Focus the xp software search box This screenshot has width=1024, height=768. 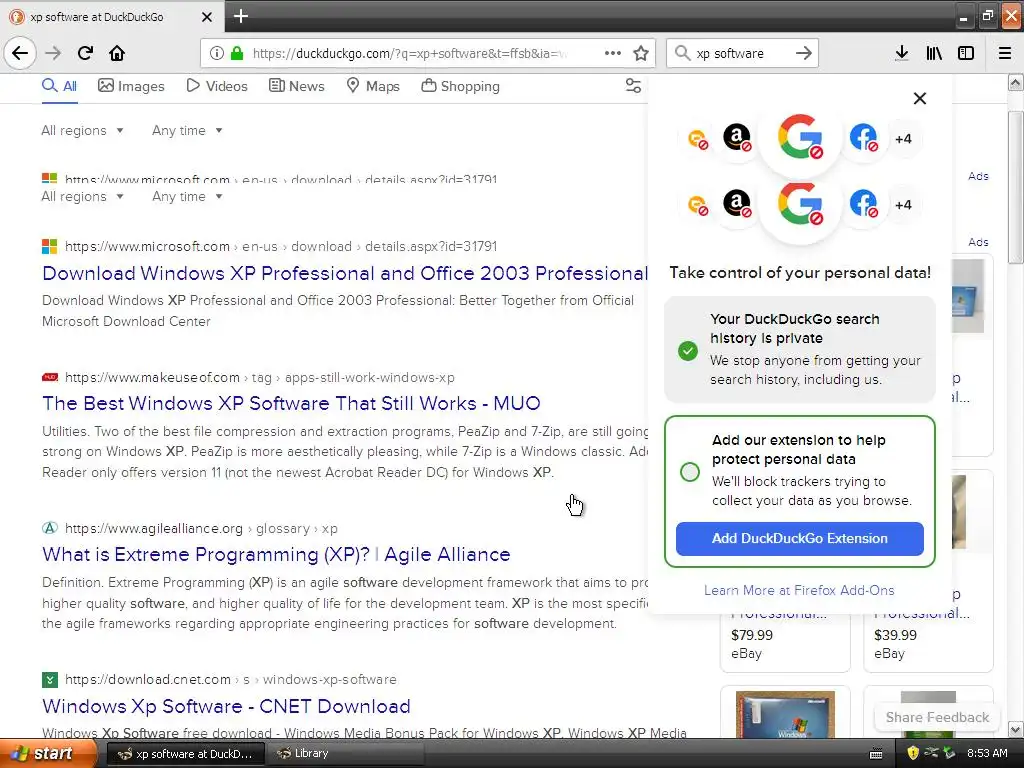(743, 53)
